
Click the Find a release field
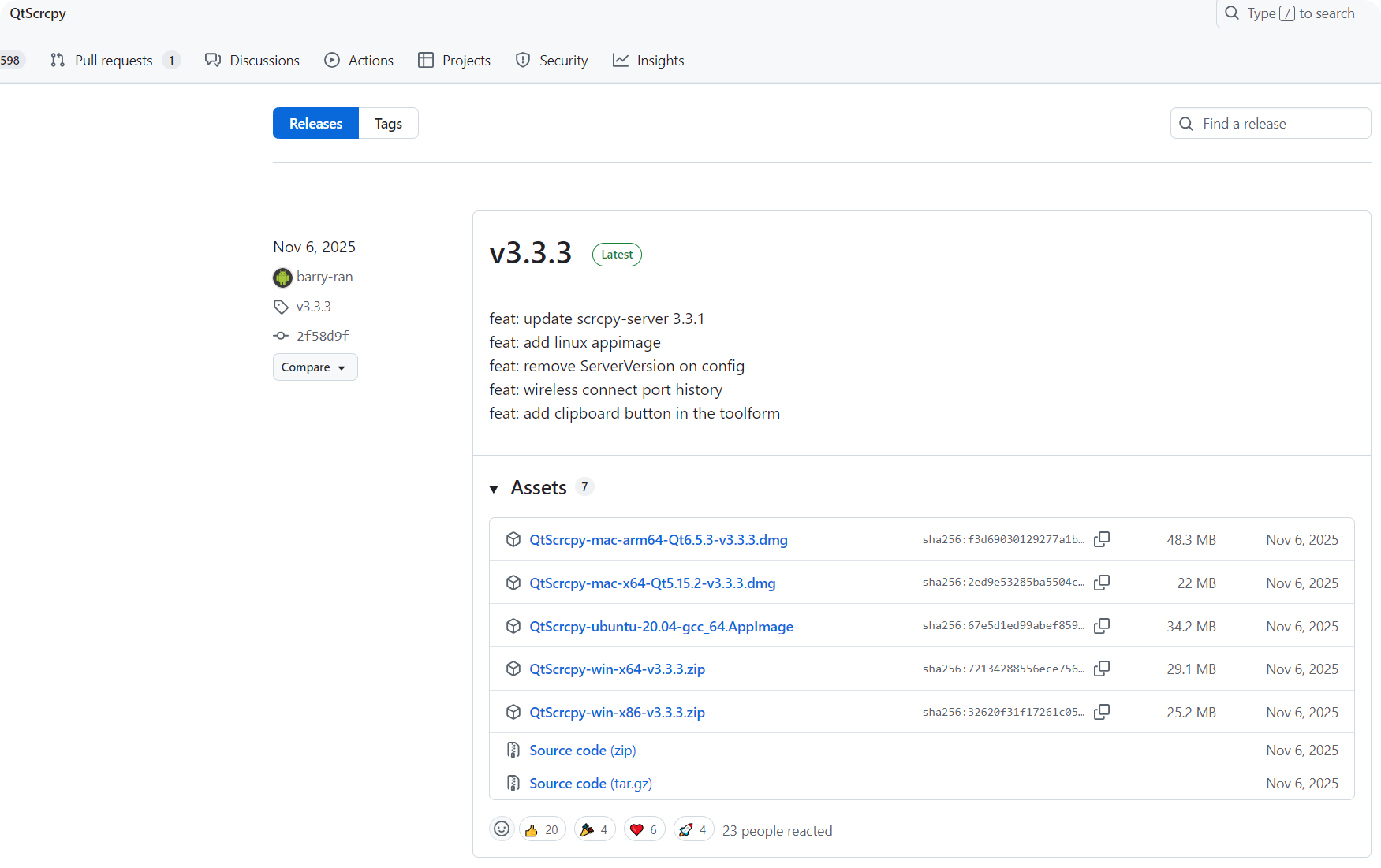point(1279,124)
